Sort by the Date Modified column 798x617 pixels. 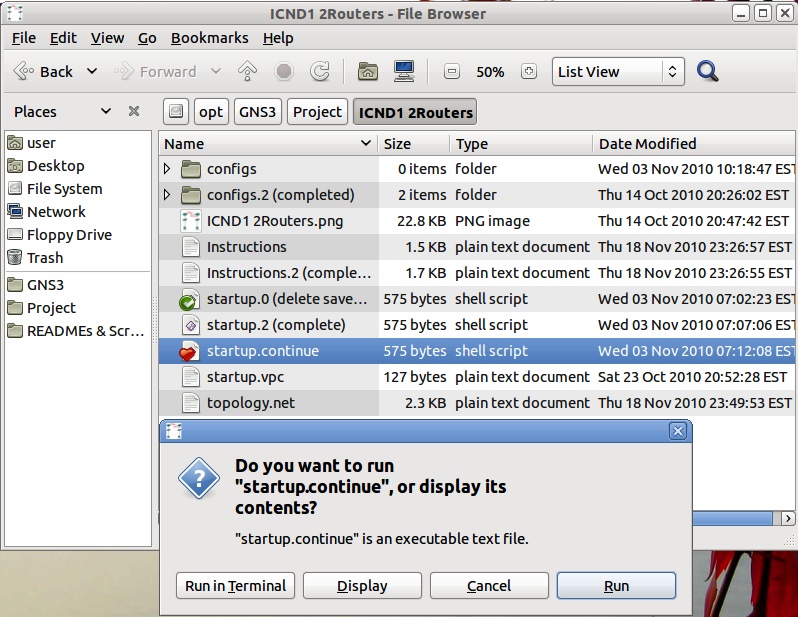pyautogui.click(x=647, y=144)
